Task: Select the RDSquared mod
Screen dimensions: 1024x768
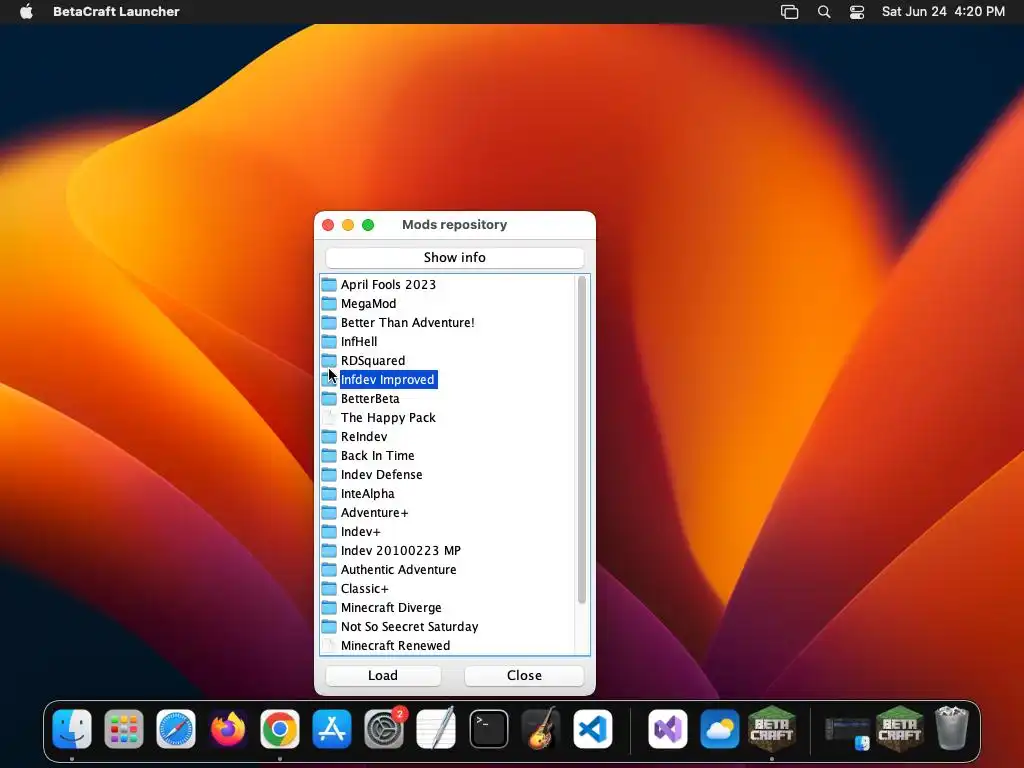Action: (373, 360)
